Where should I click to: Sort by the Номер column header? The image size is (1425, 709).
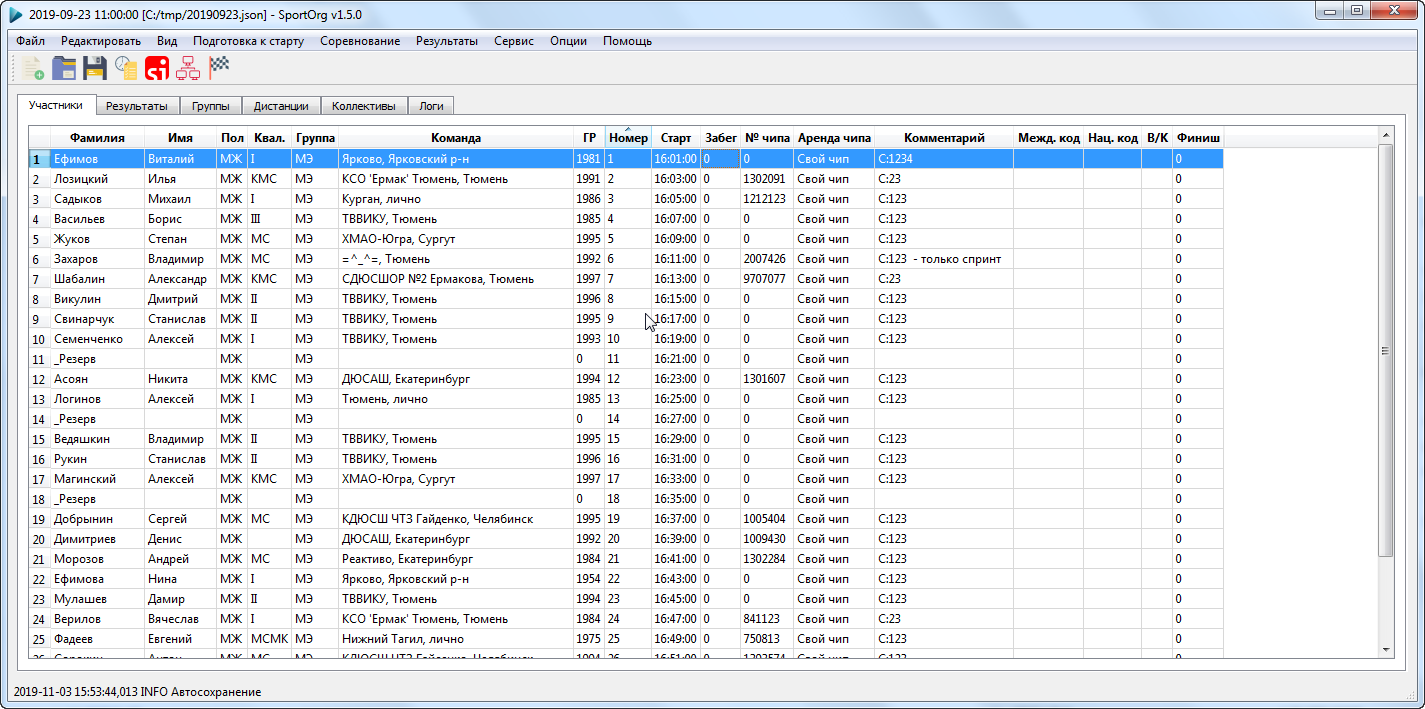click(628, 138)
